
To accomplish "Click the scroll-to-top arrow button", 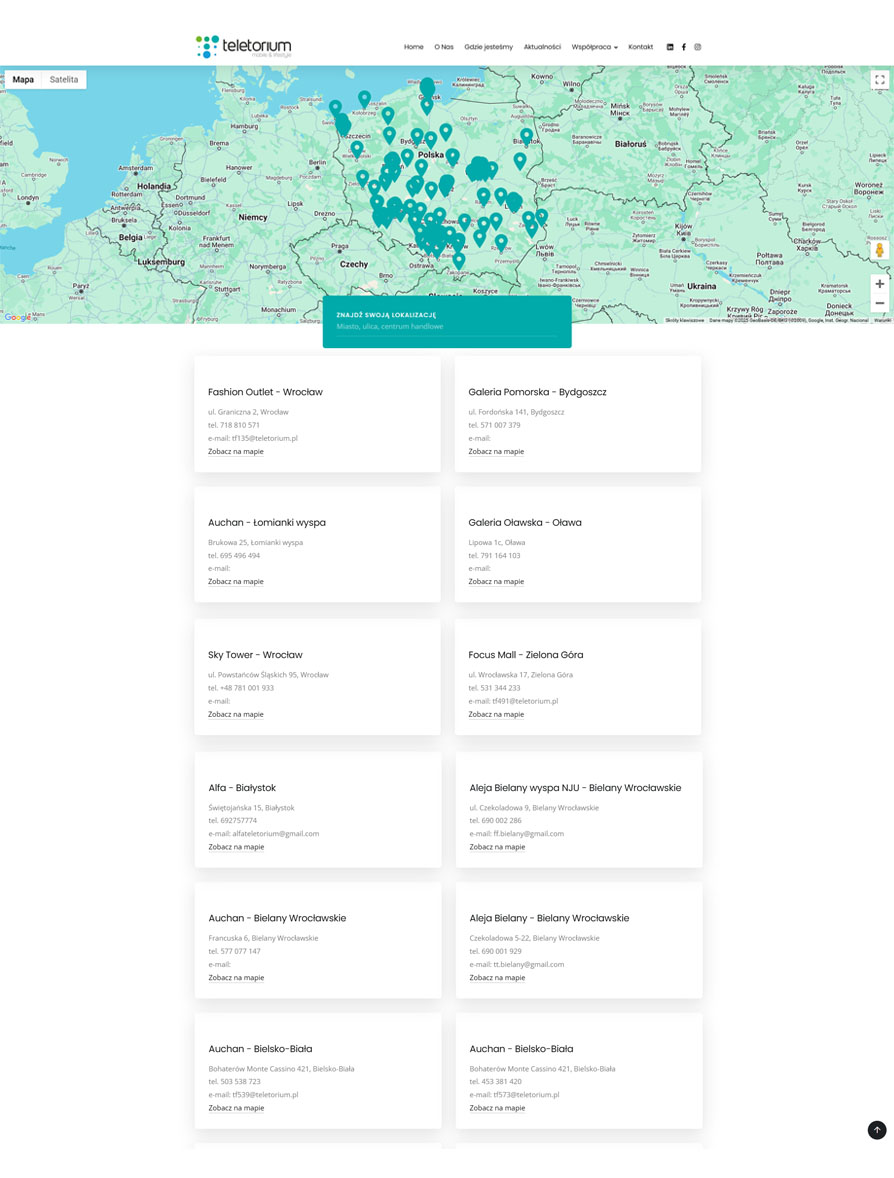I will 877,1130.
